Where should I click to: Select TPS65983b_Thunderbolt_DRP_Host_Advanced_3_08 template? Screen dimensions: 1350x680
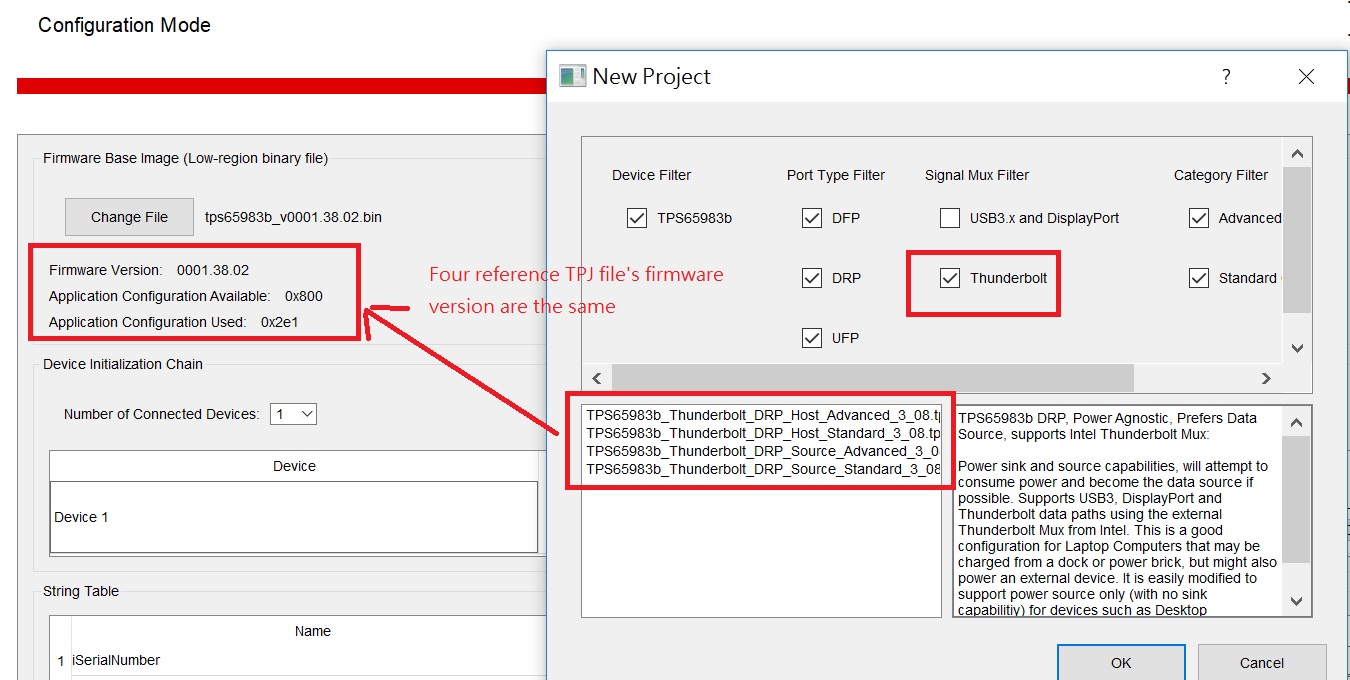point(762,415)
